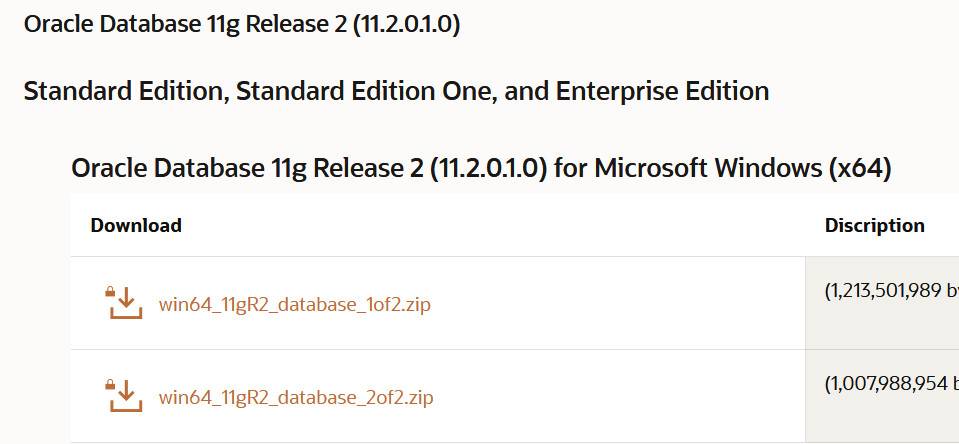This screenshot has height=444, width=959.
Task: Click the (11.2.0.1.0) version in the Windows heading
Action: tap(487, 168)
